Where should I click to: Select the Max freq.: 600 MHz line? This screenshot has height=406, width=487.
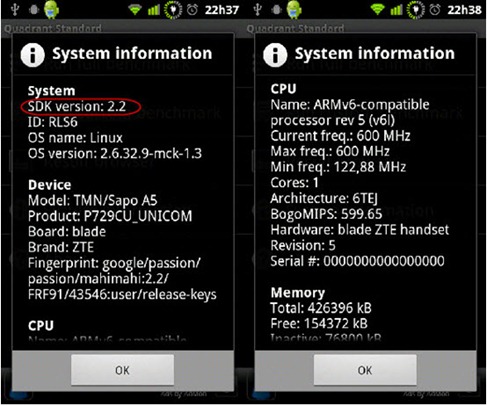(x=330, y=152)
